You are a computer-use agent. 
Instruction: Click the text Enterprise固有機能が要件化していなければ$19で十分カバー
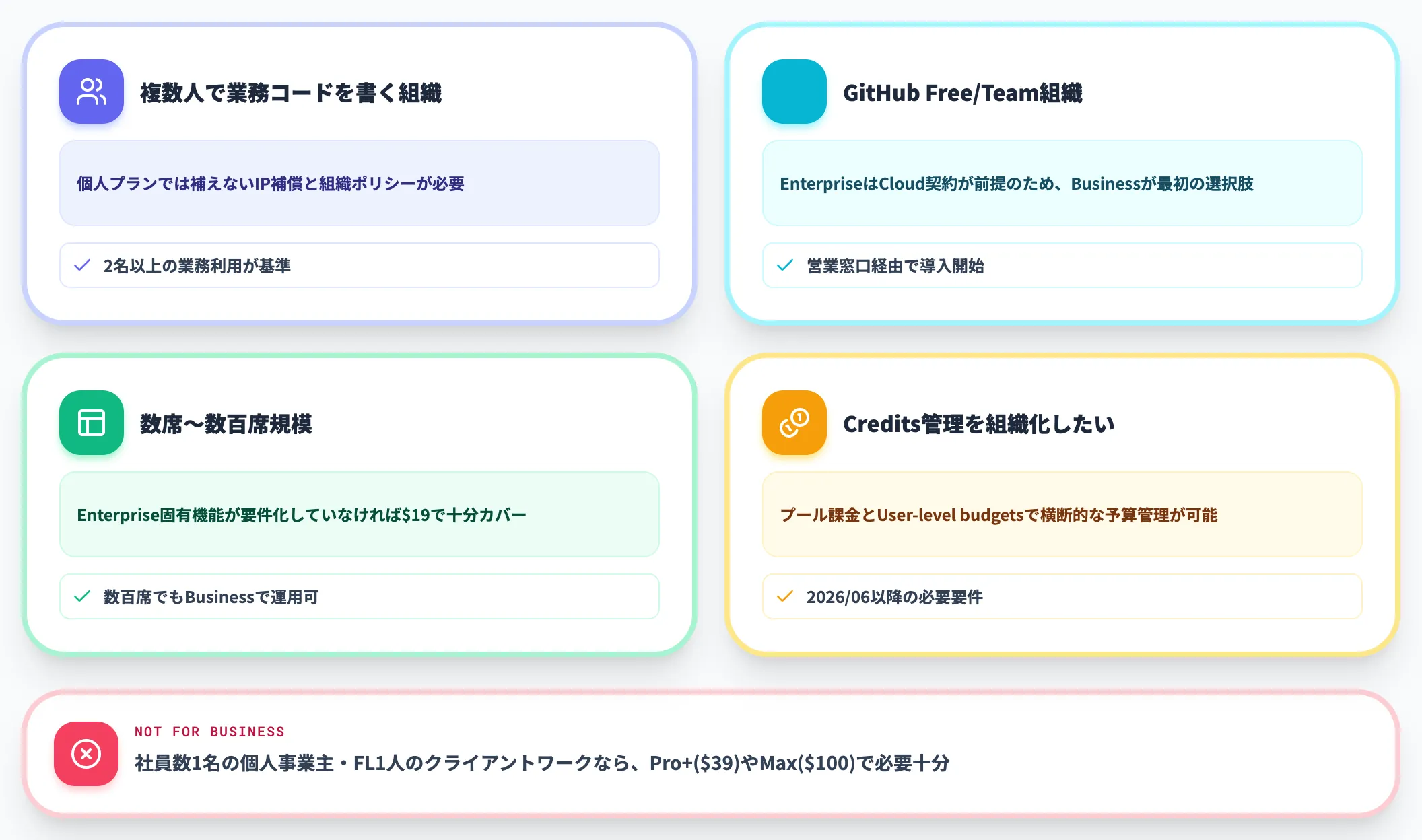coord(302,515)
